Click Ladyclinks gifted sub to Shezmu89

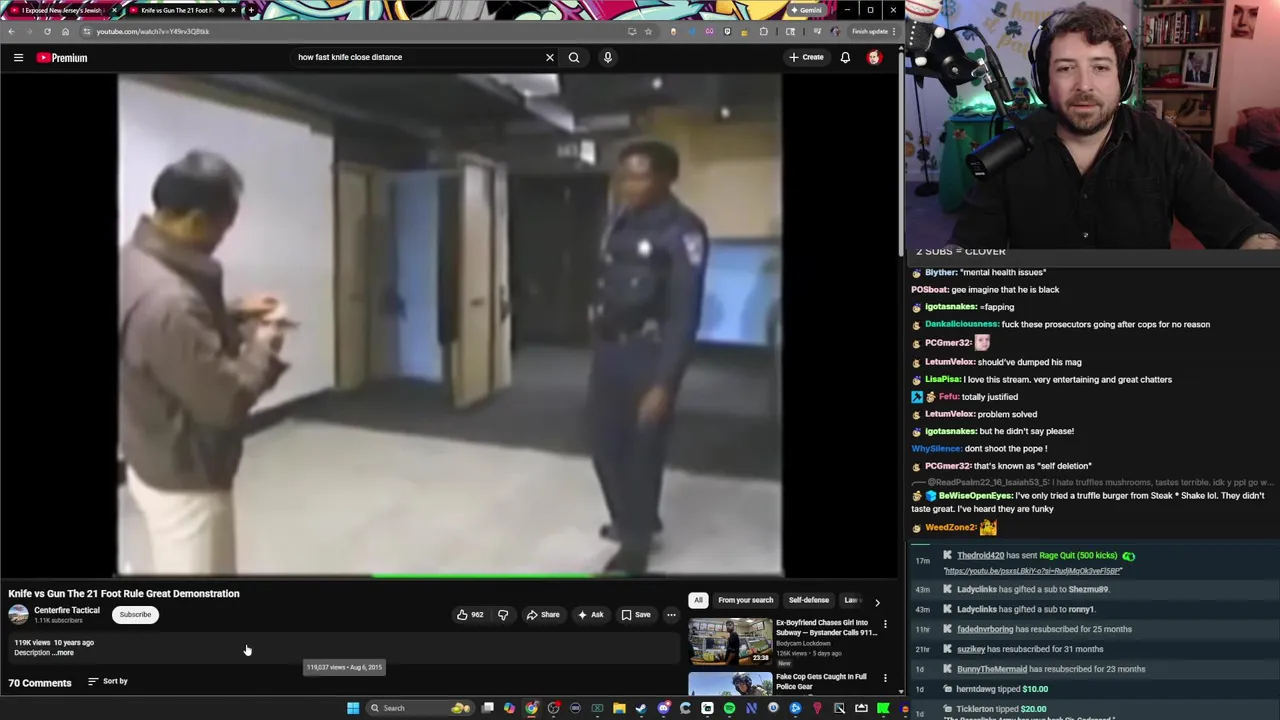click(x=1032, y=589)
